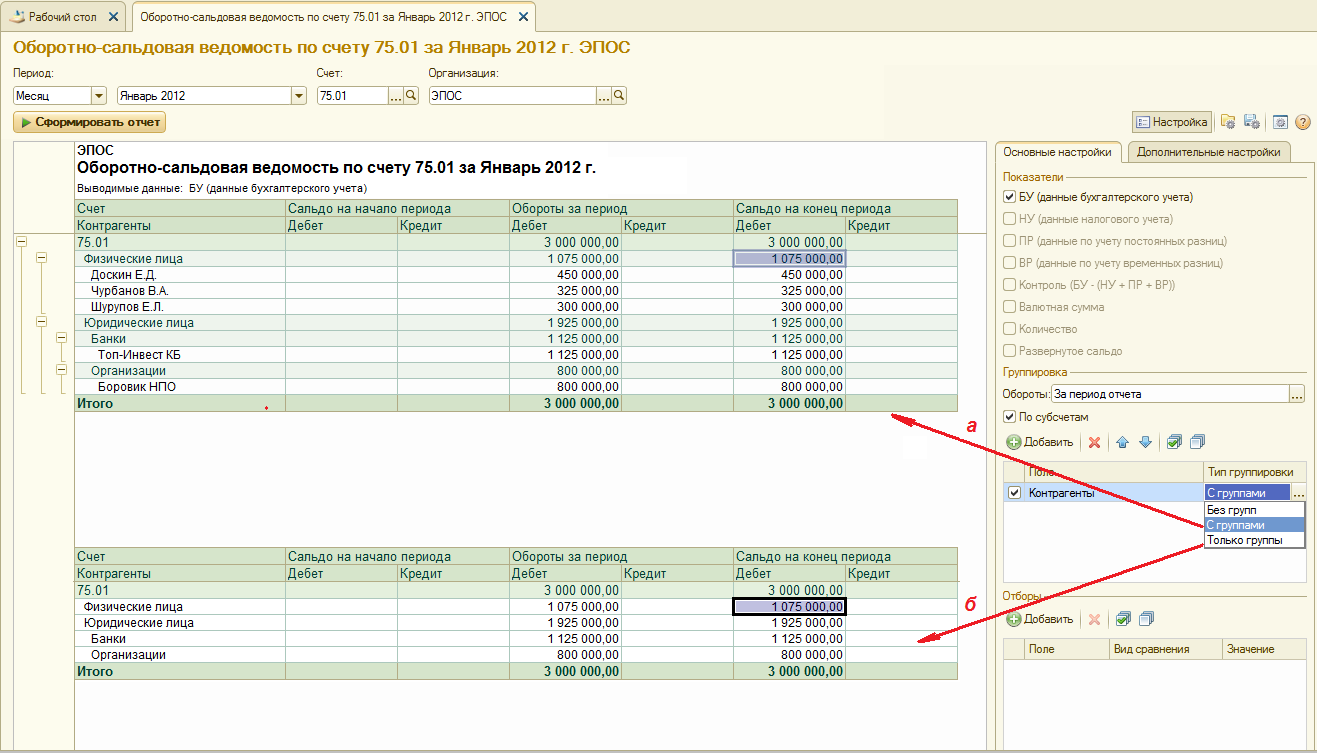The height and width of the screenshot is (753, 1317).
Task: Click the load report settings folder icon
Action: pos(1228,122)
